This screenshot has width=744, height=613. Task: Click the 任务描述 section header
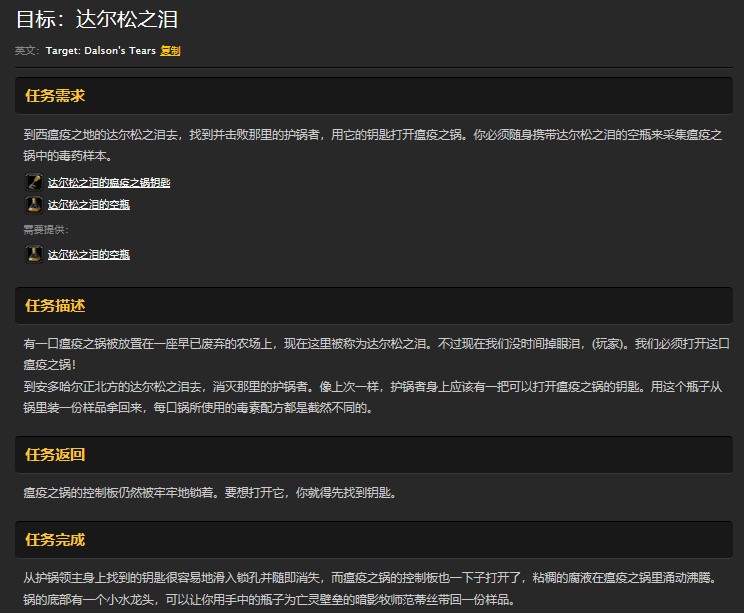(x=55, y=305)
